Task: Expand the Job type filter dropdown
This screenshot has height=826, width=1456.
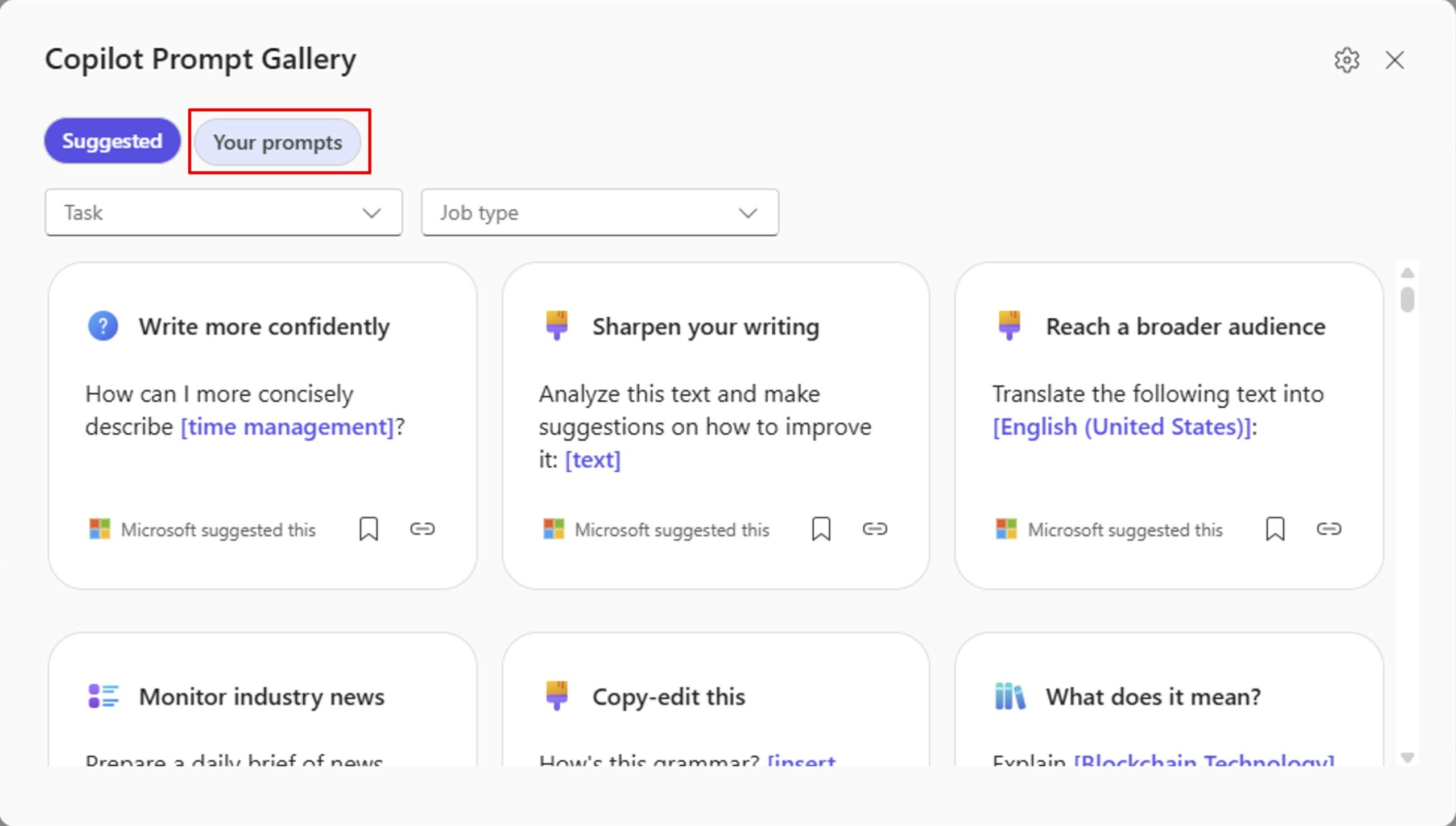Action: click(599, 213)
